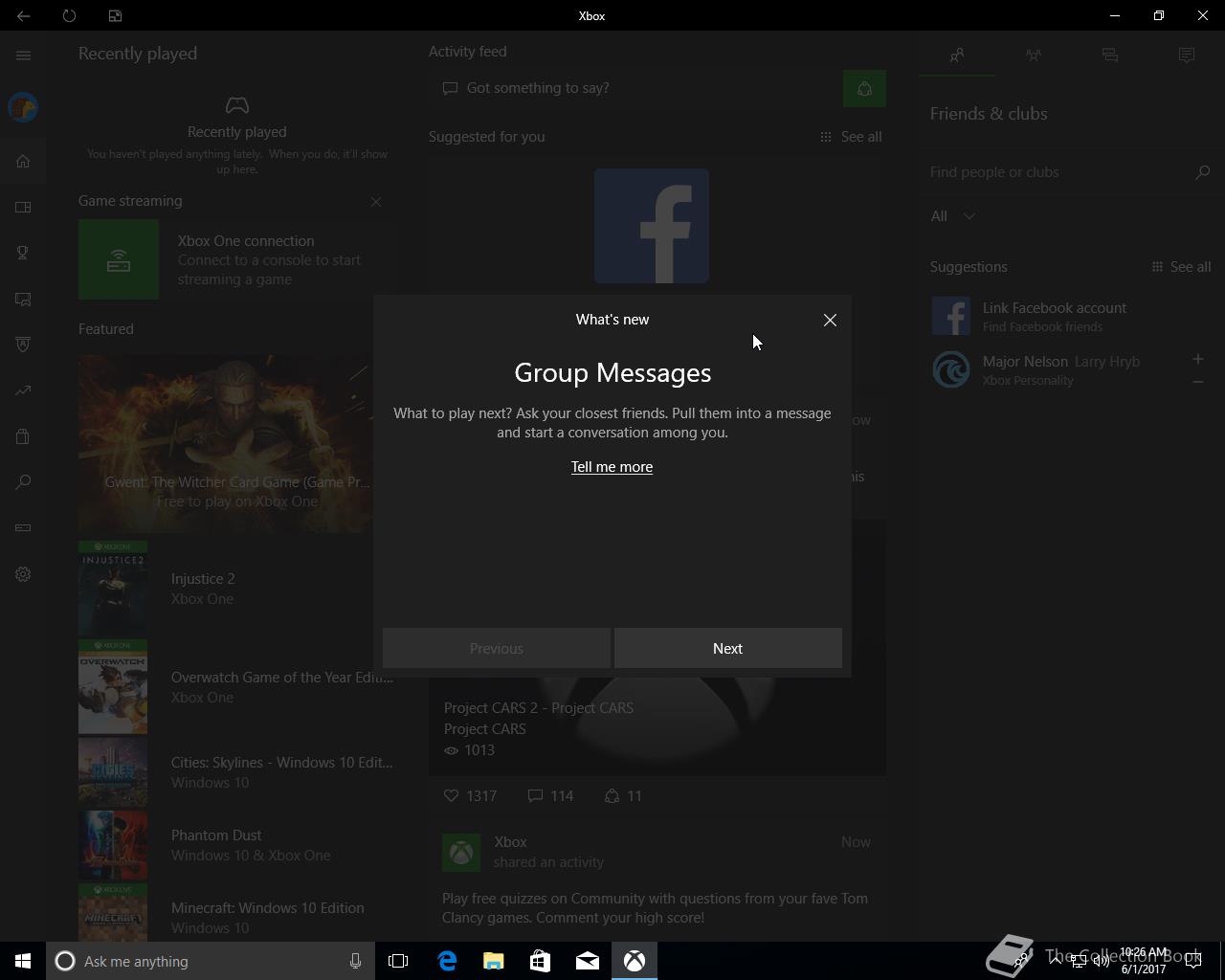This screenshot has width=1225, height=980.
Task: Close the What's new dialog
Action: [x=830, y=320]
